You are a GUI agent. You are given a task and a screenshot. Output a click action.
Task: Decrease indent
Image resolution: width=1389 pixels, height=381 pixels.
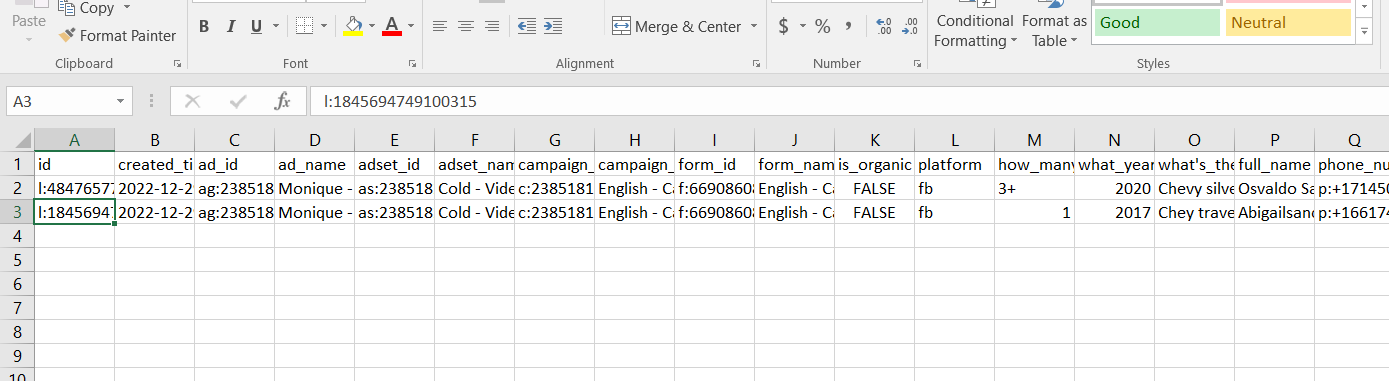coord(527,26)
